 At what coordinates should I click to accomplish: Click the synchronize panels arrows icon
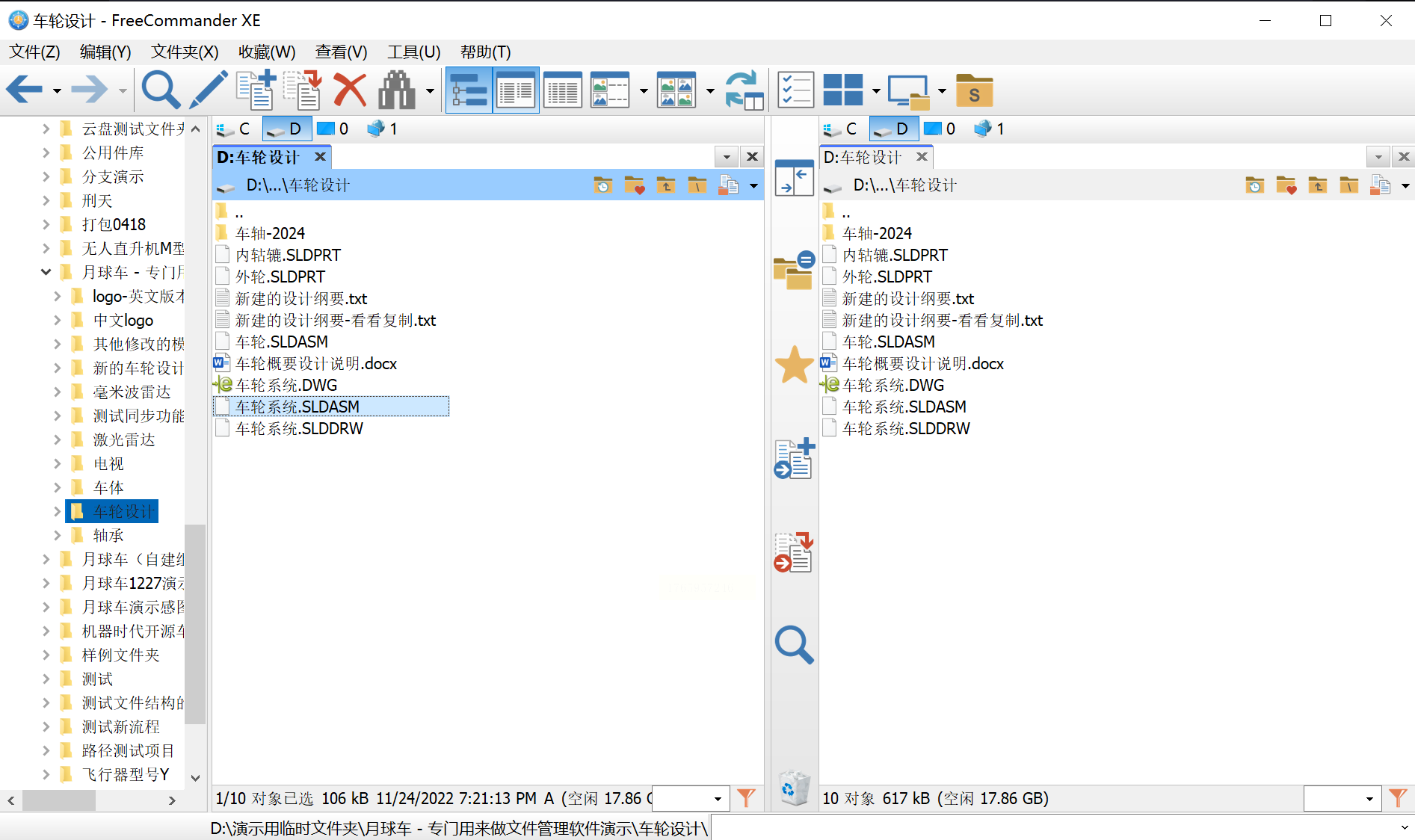point(744,90)
